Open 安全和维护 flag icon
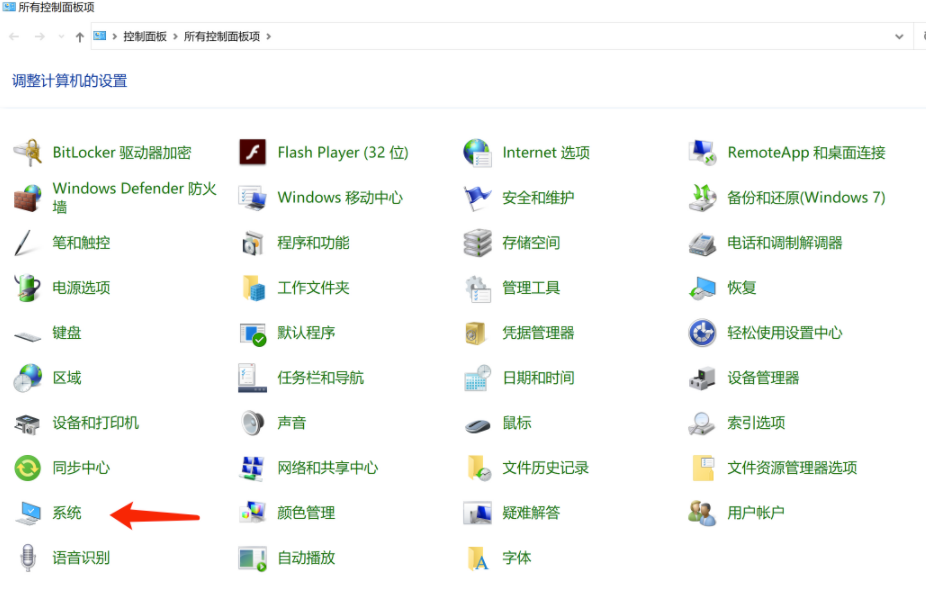Screen dimensions: 926x614 pyautogui.click(x=477, y=198)
